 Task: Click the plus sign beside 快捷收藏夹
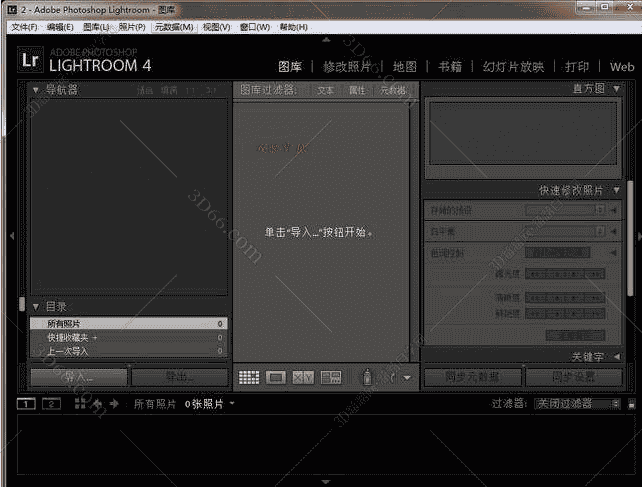tap(95, 338)
